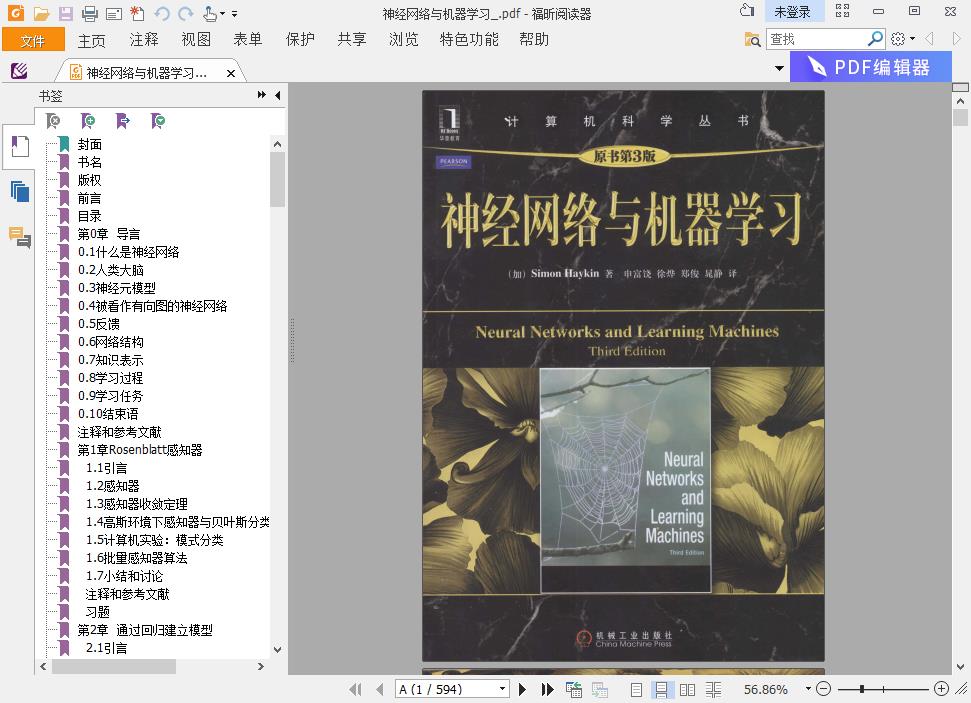This screenshot has width=971, height=703.
Task: Save the document with the floppy icon
Action: point(66,13)
